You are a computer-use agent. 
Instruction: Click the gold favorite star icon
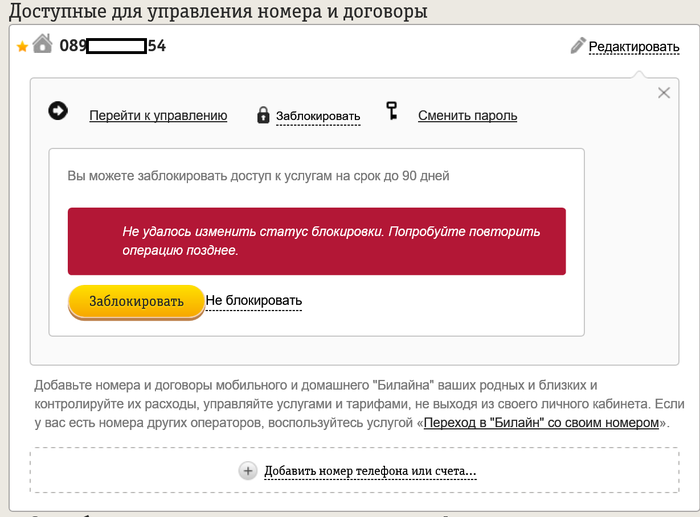(x=22, y=46)
